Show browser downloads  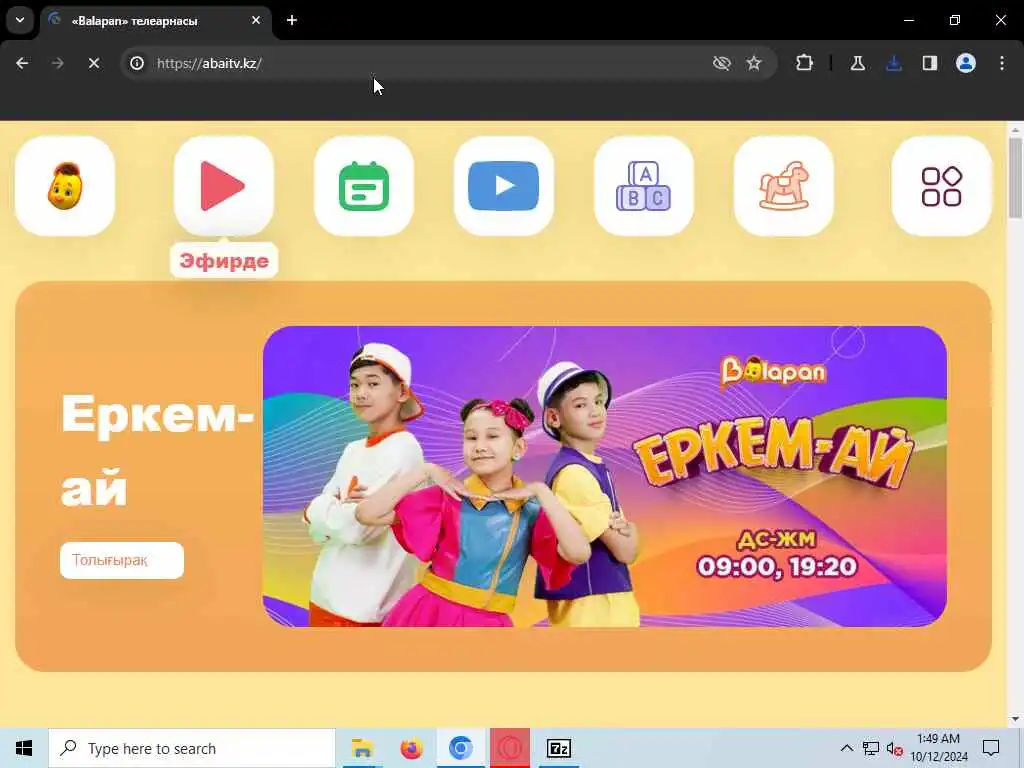(x=894, y=63)
